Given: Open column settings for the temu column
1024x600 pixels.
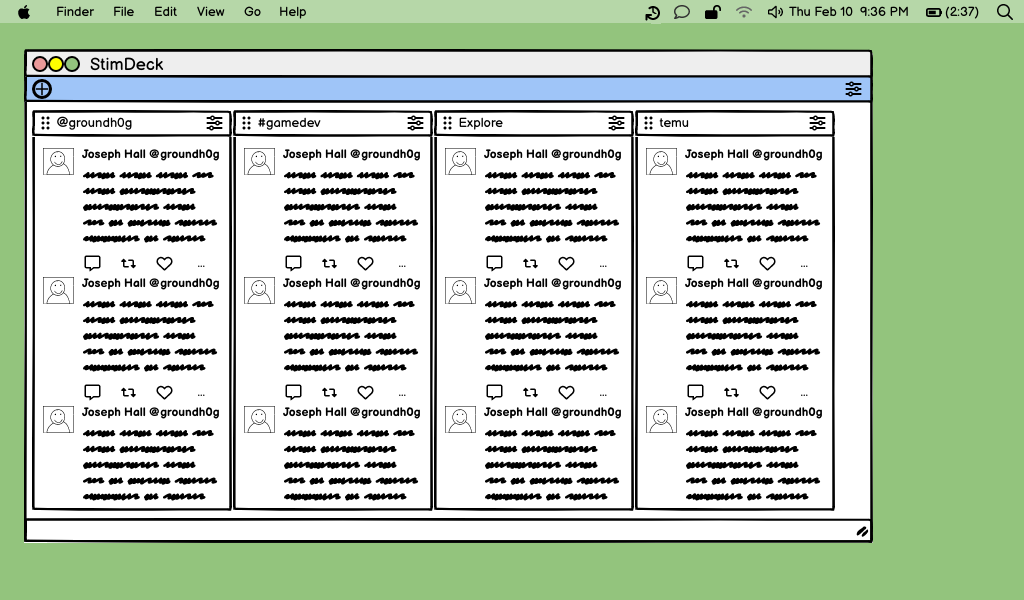Looking at the screenshot, I should (x=819, y=122).
